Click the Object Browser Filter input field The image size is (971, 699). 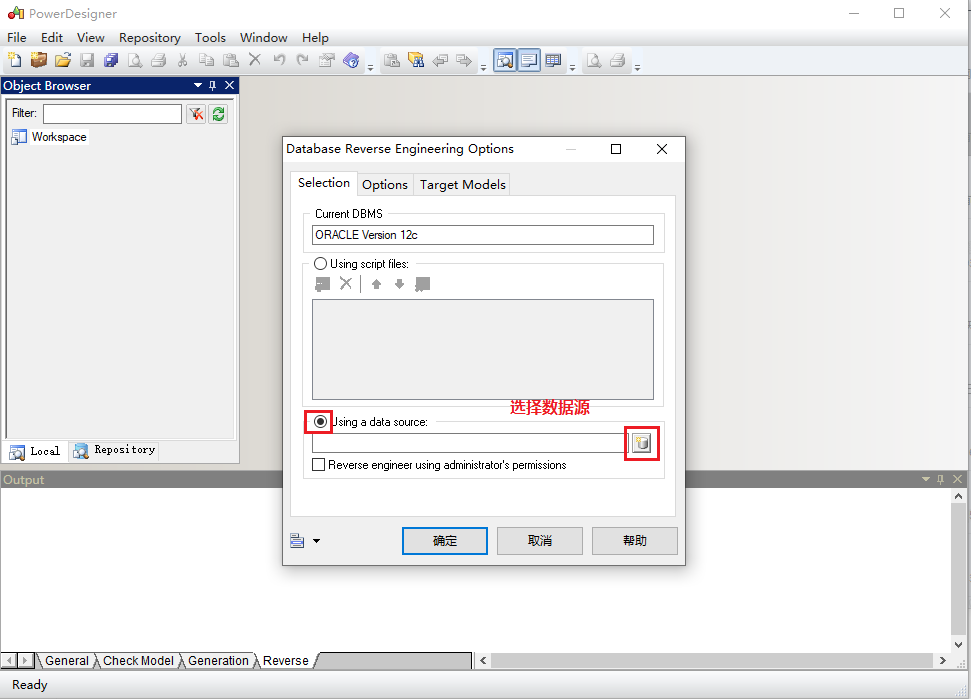pos(112,114)
